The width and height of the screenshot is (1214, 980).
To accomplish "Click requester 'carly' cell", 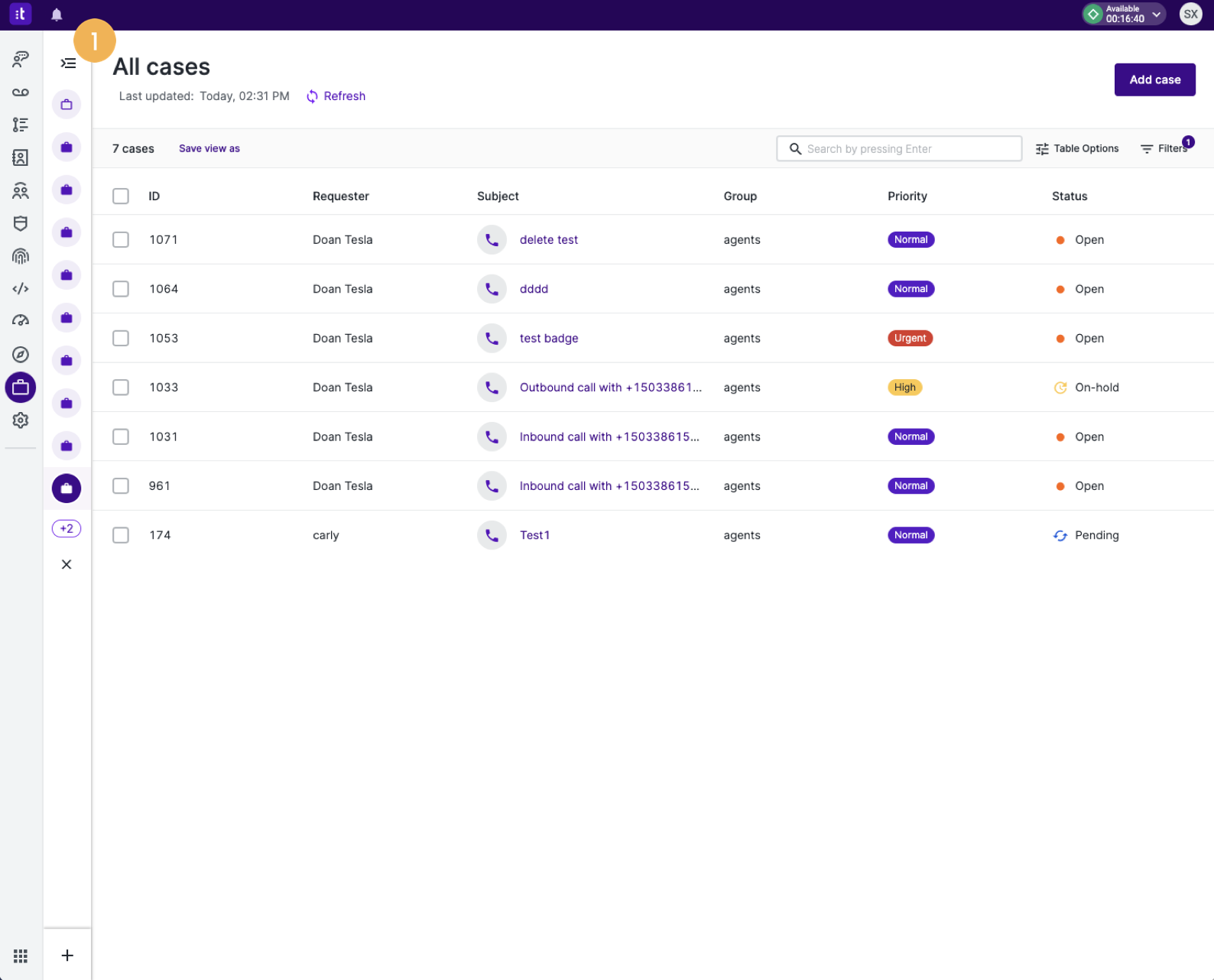I will point(326,535).
